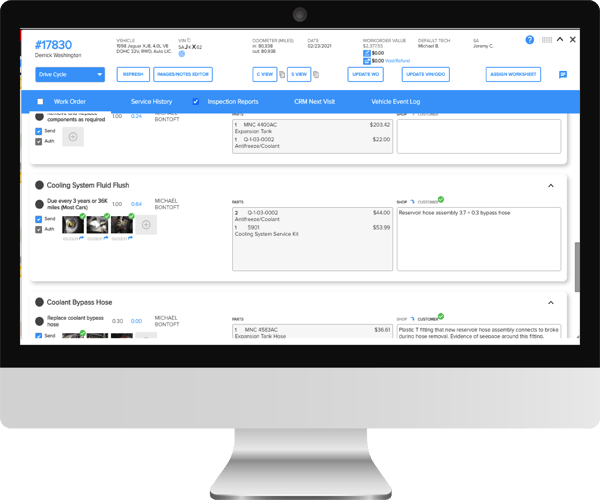600x500 pixels.
Task: Click the UPDATE WO button
Action: coord(365,75)
